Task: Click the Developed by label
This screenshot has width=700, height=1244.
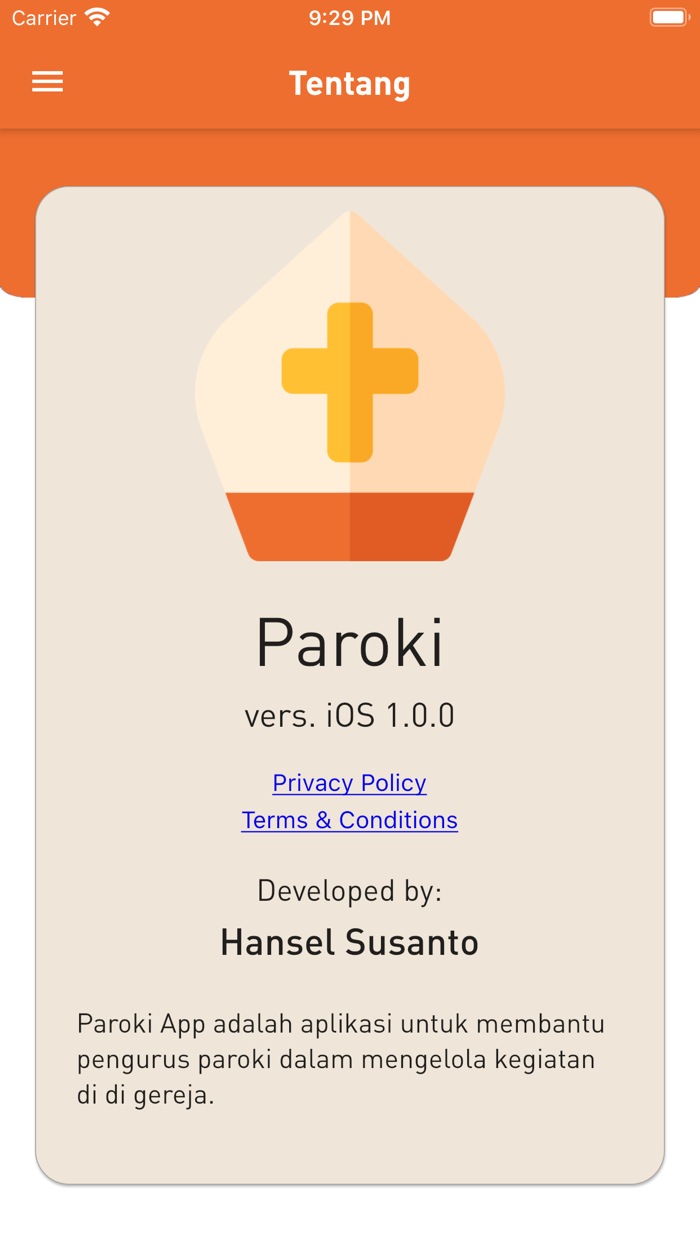Action: (349, 890)
